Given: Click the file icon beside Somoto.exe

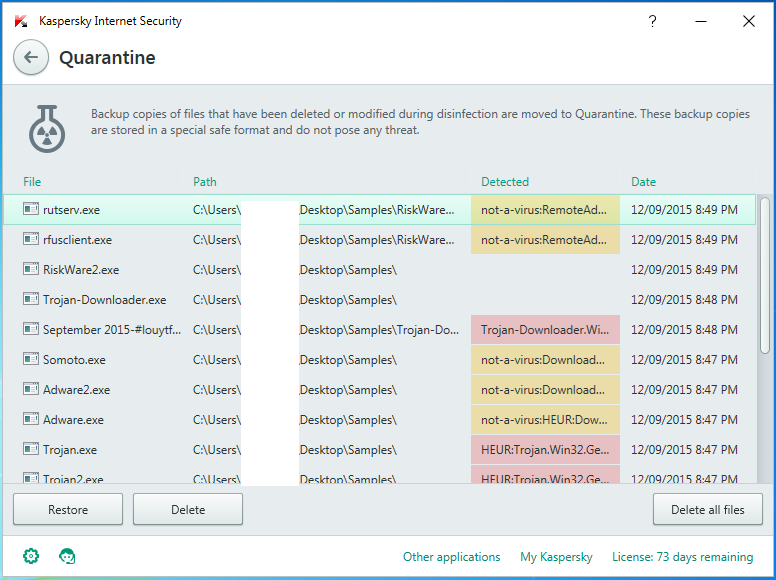Looking at the screenshot, I should click(x=31, y=359).
